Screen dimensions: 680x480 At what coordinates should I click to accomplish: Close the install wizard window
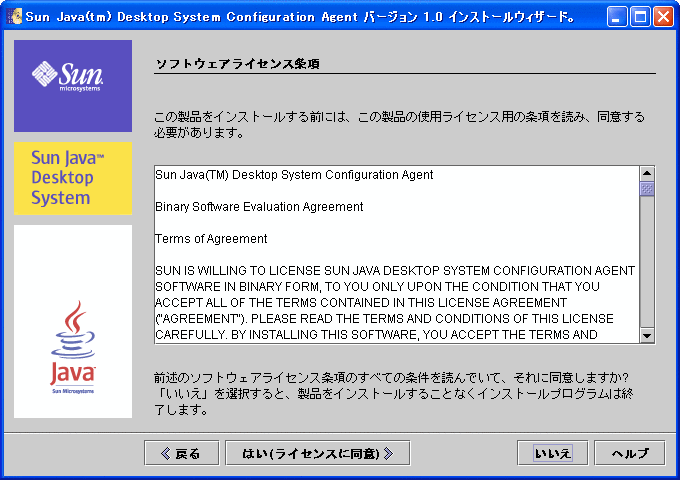tap(664, 17)
